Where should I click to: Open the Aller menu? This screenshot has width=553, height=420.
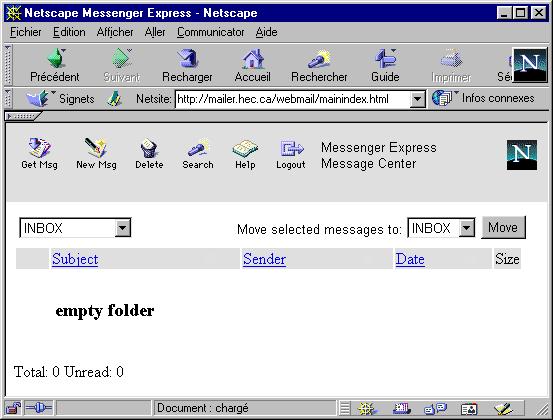(x=155, y=32)
